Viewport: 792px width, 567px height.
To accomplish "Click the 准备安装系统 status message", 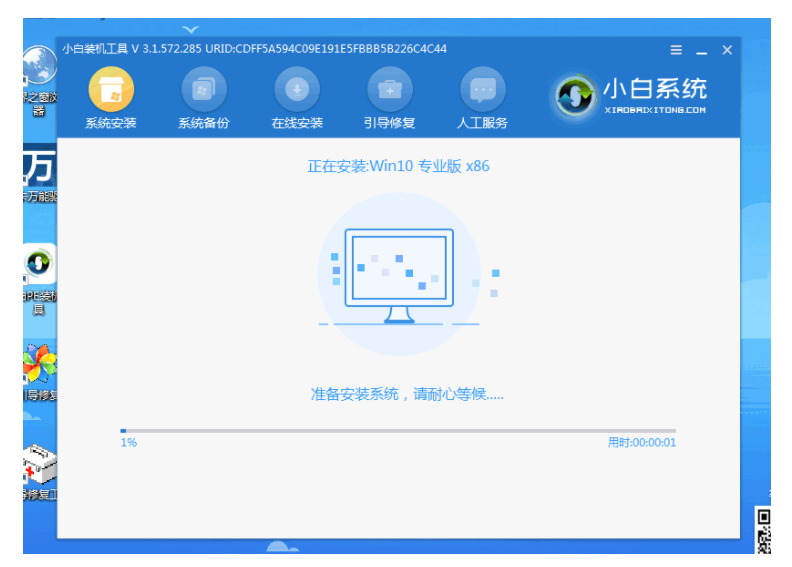I will click(407, 394).
